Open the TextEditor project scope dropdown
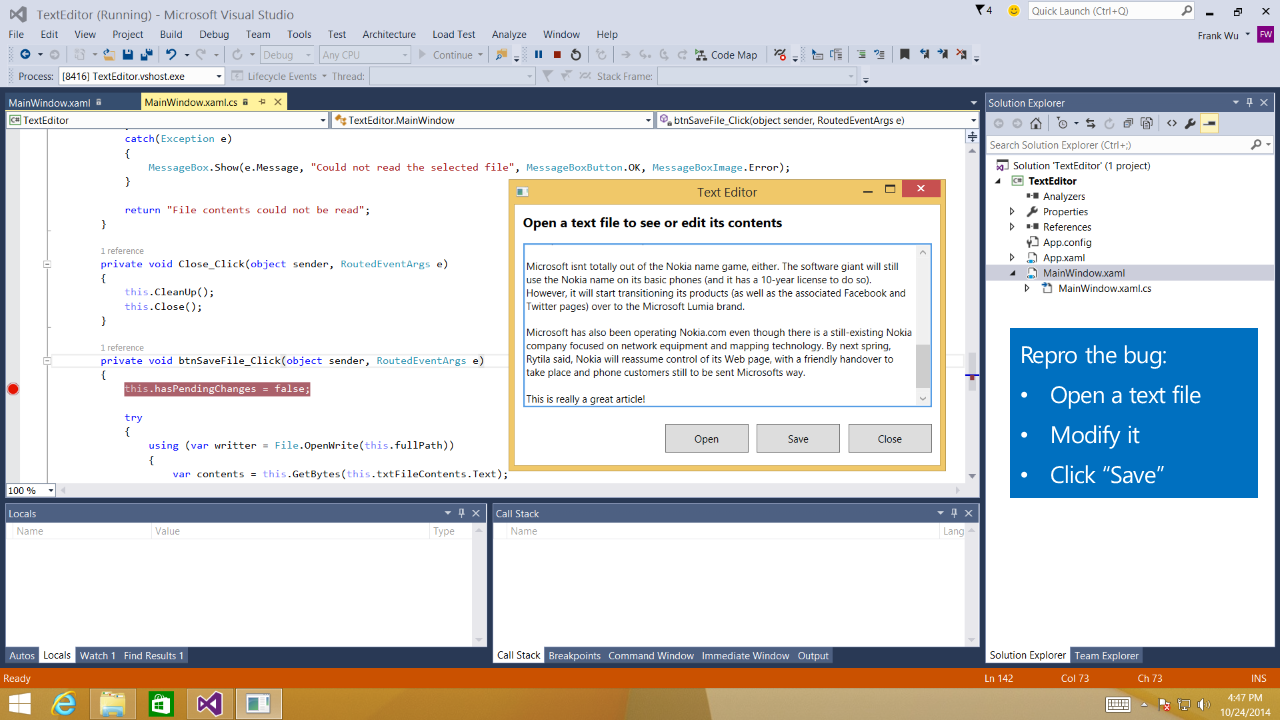The width and height of the screenshot is (1280, 720). coord(322,120)
